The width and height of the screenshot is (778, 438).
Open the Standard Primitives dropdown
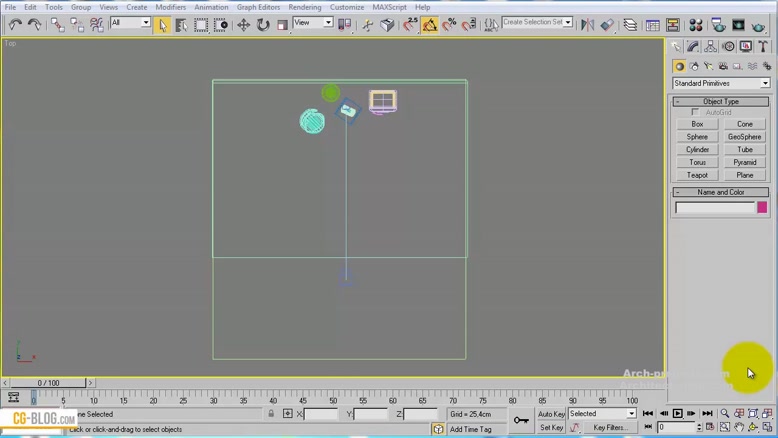click(721, 84)
